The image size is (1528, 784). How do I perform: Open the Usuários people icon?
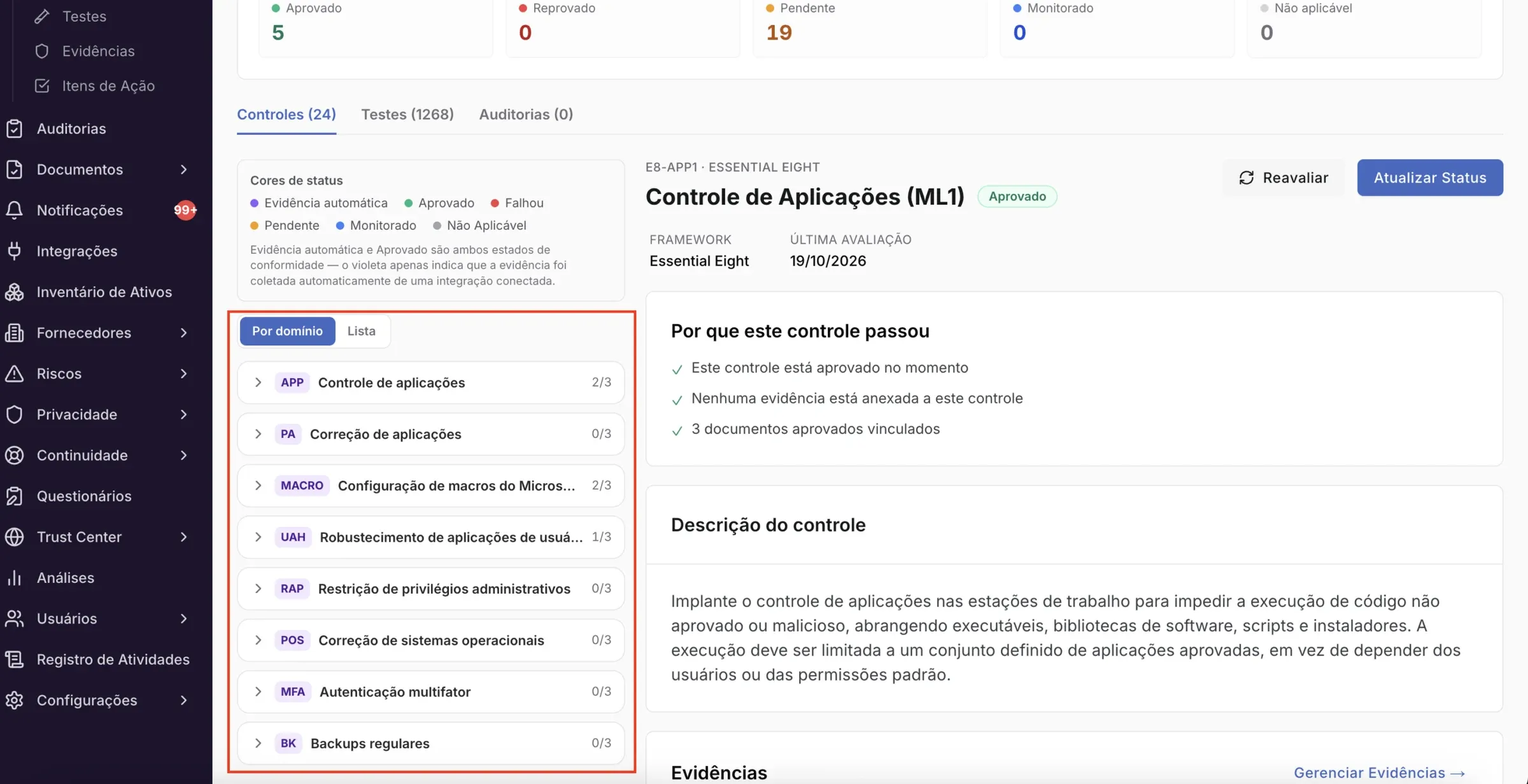click(x=14, y=619)
